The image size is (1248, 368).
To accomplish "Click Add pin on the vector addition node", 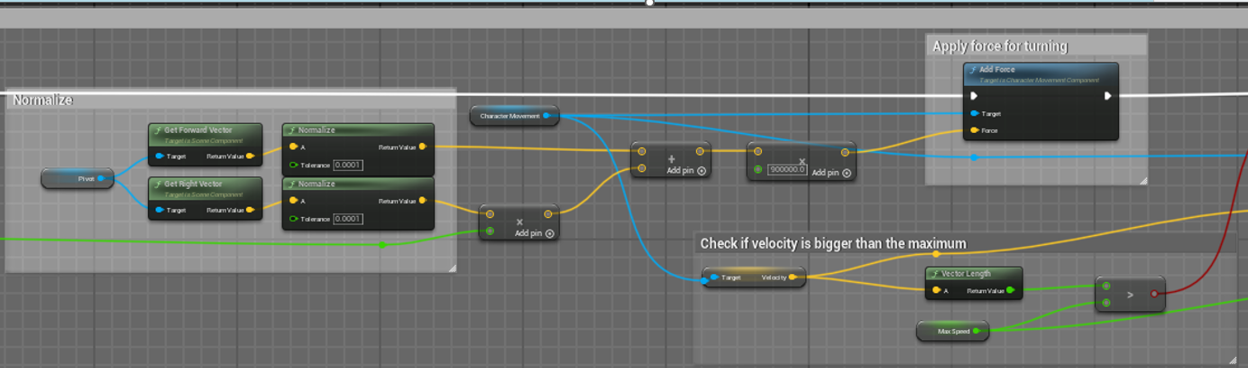I will coord(687,171).
